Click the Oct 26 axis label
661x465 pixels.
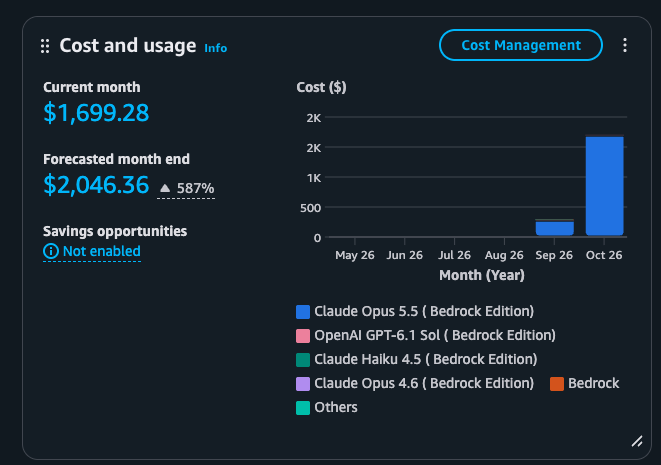(x=604, y=255)
